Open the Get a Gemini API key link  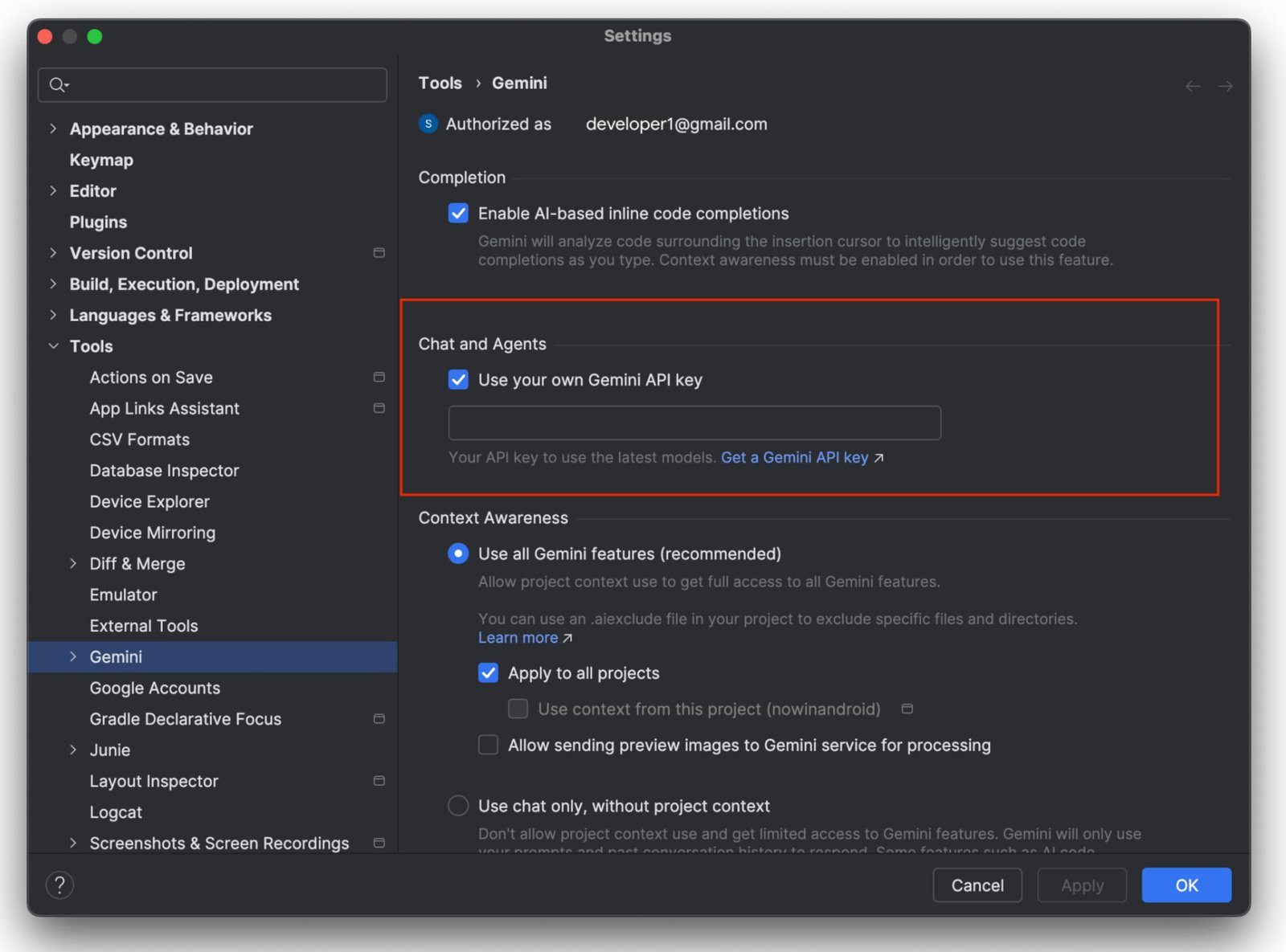(x=794, y=457)
